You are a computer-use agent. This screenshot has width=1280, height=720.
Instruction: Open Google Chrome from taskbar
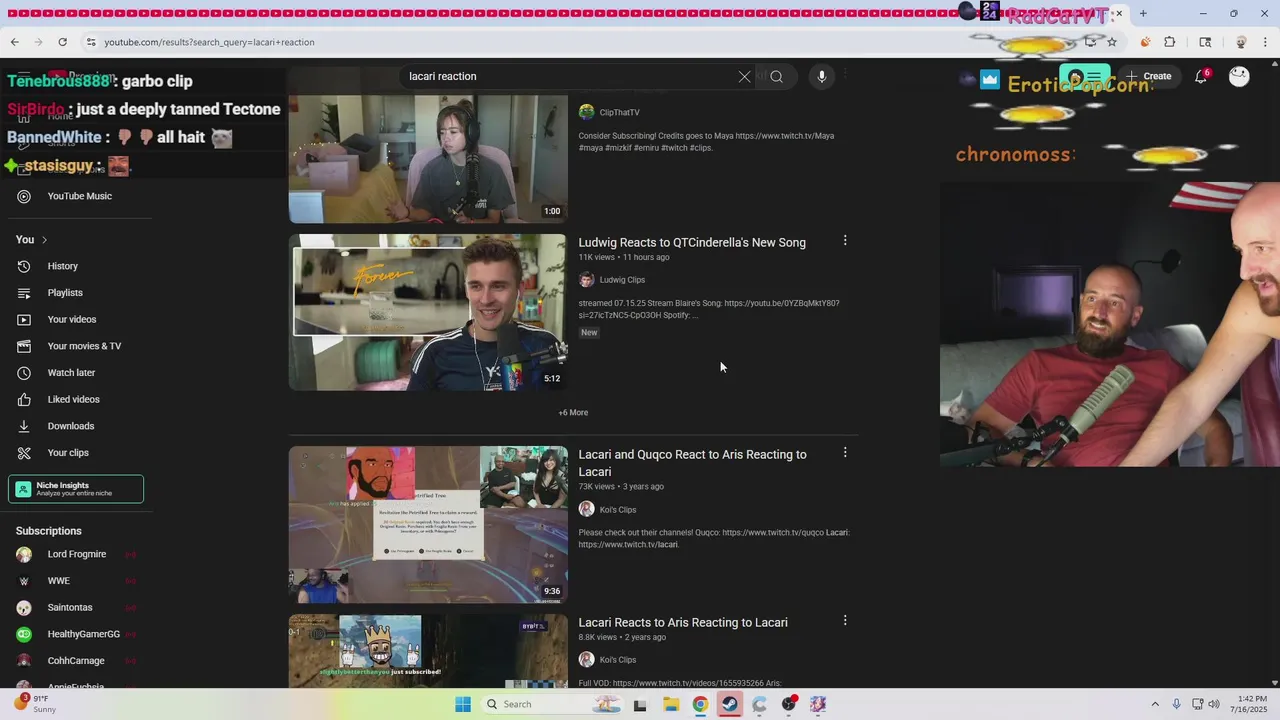click(700, 704)
